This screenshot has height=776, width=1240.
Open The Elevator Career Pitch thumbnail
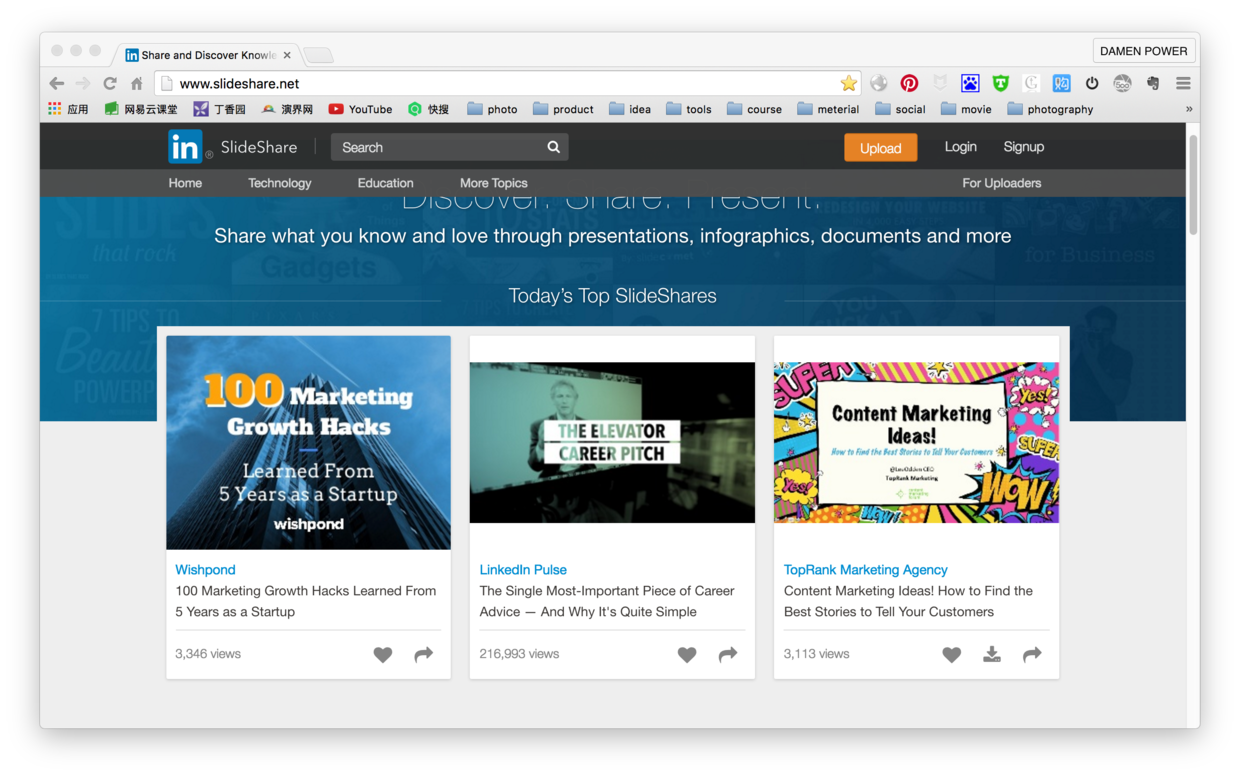pyautogui.click(x=612, y=442)
